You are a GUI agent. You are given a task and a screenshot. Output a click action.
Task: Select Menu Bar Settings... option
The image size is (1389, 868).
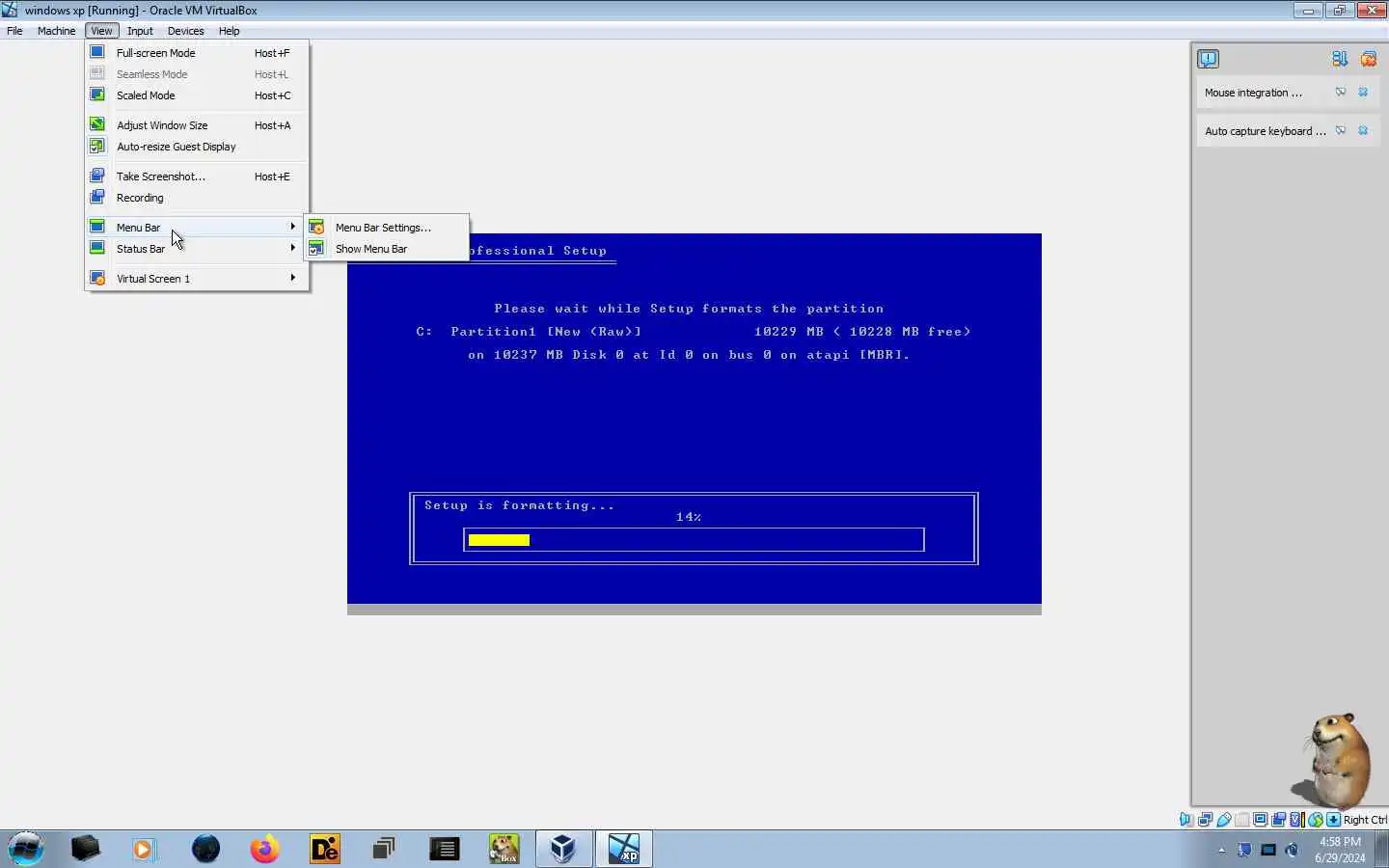(x=387, y=228)
